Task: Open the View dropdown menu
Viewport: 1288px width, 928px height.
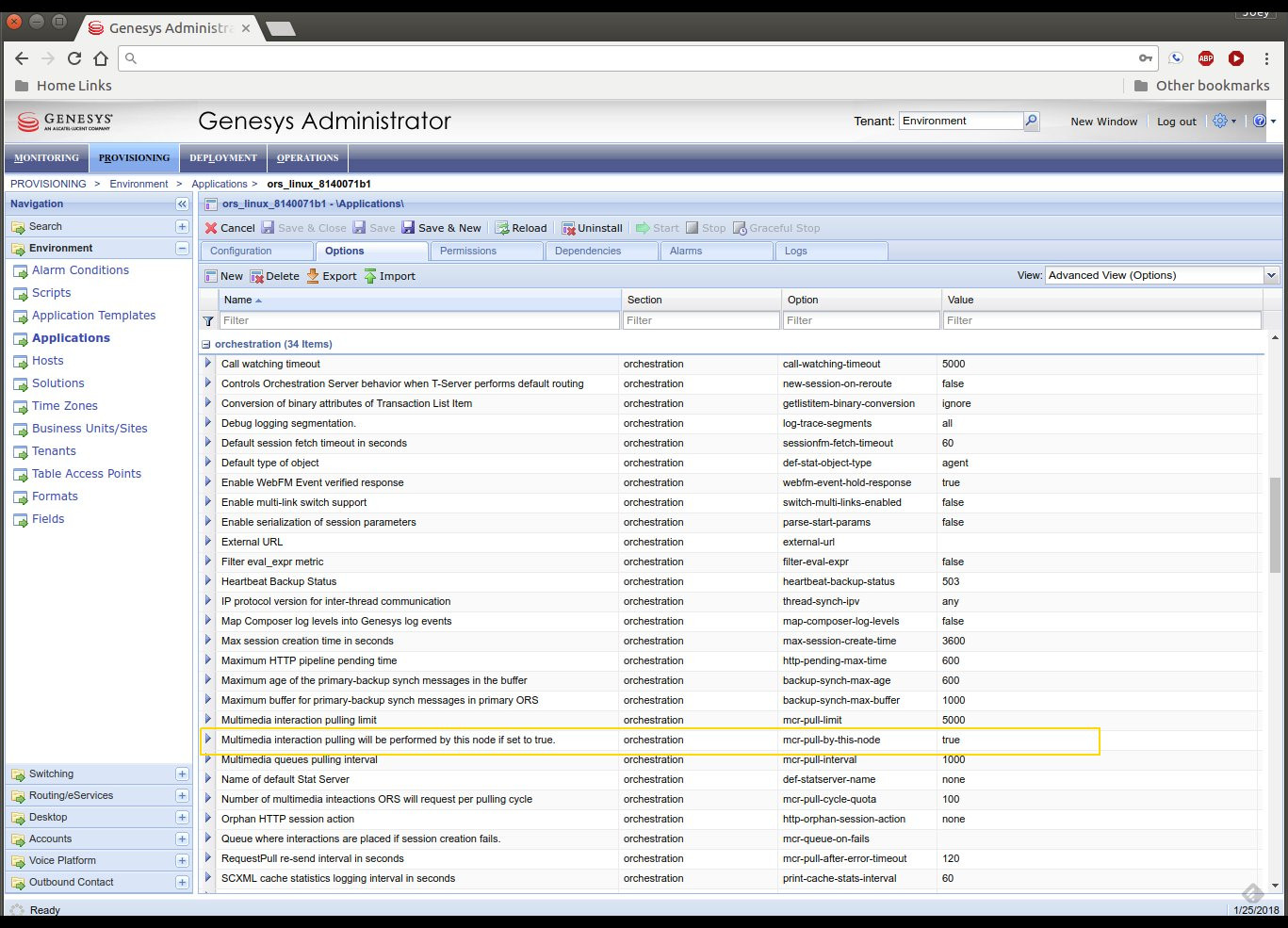Action: [x=1271, y=275]
